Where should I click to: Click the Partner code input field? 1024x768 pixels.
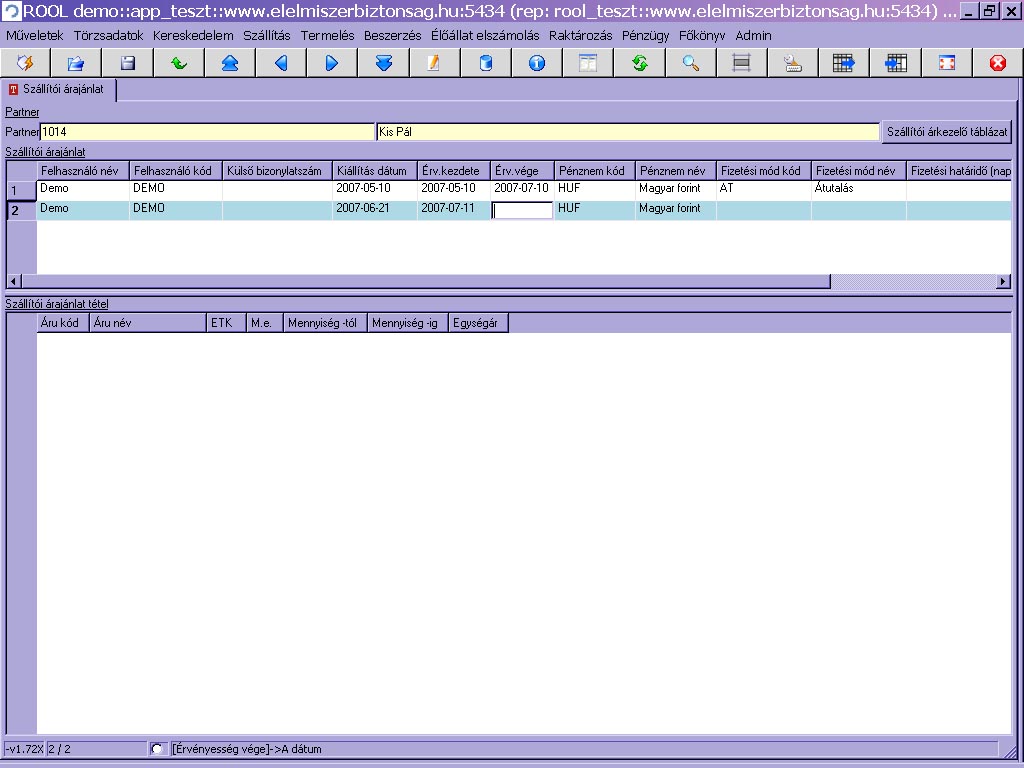pos(207,132)
